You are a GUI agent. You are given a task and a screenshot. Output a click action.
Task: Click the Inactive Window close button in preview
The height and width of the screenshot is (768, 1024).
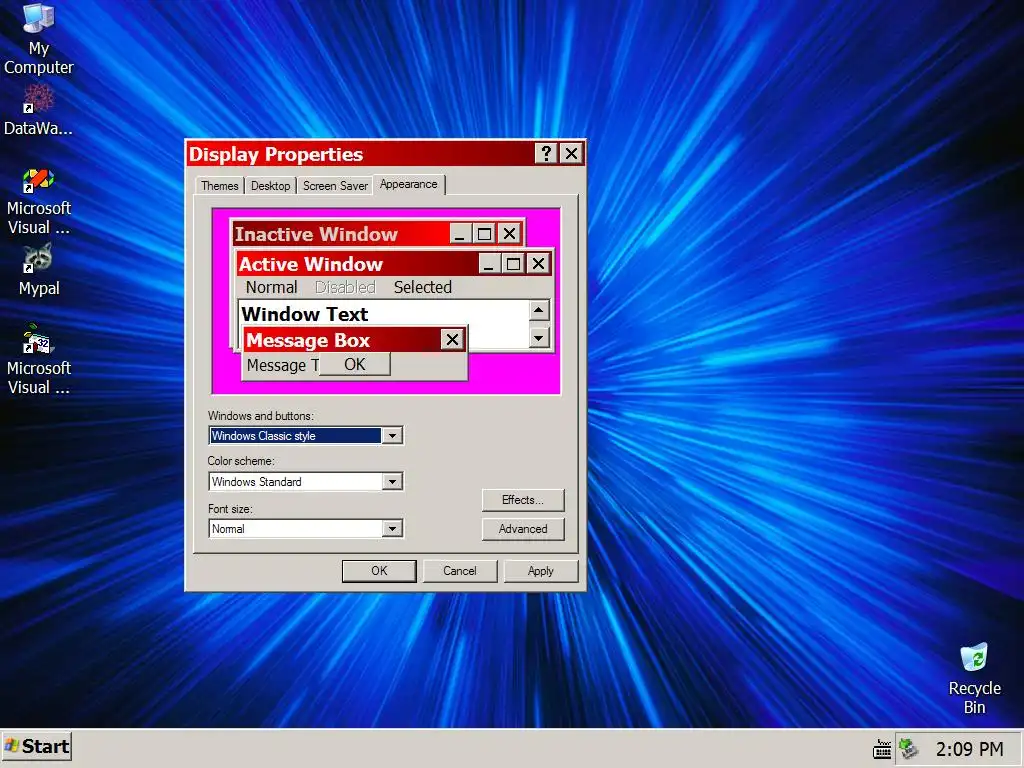(x=509, y=234)
